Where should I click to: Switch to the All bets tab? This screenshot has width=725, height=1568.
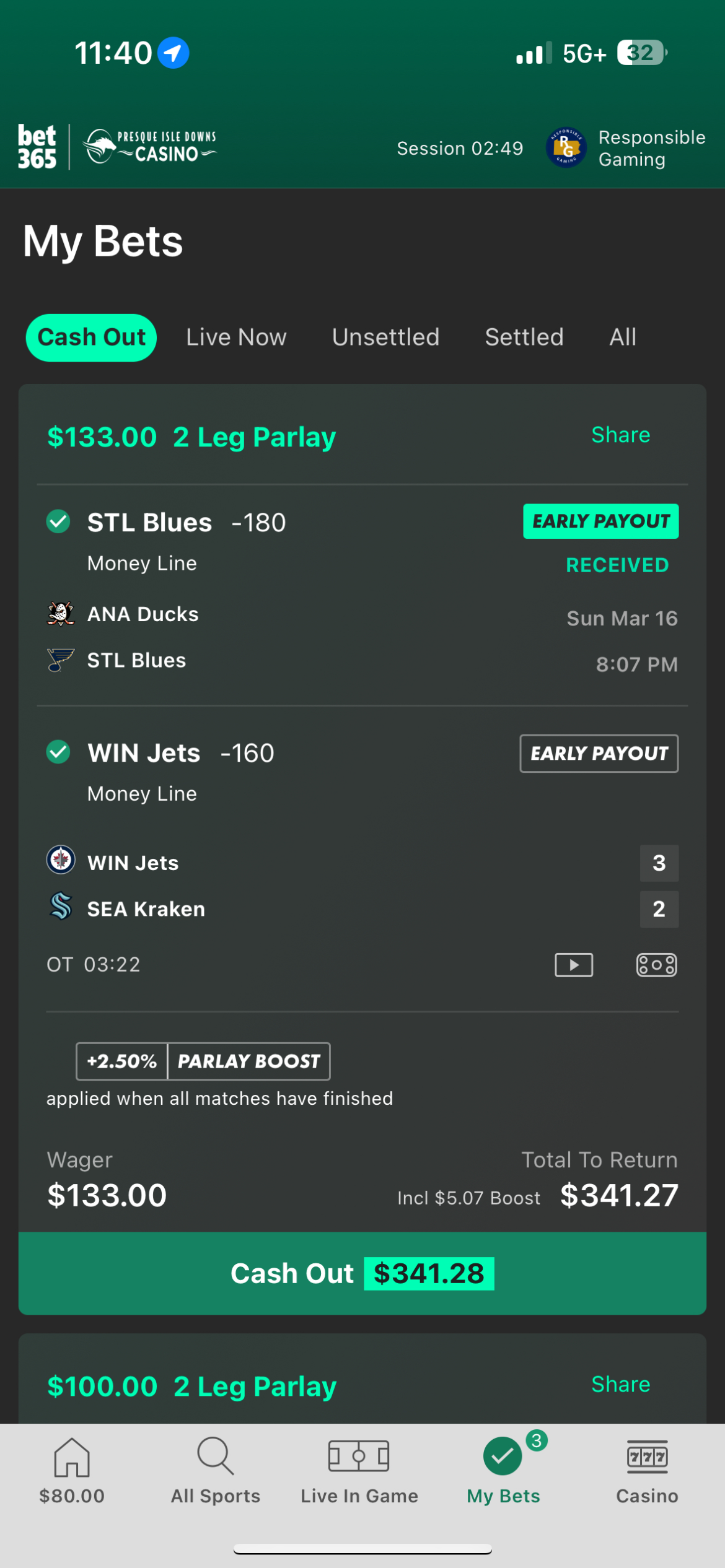[622, 338]
